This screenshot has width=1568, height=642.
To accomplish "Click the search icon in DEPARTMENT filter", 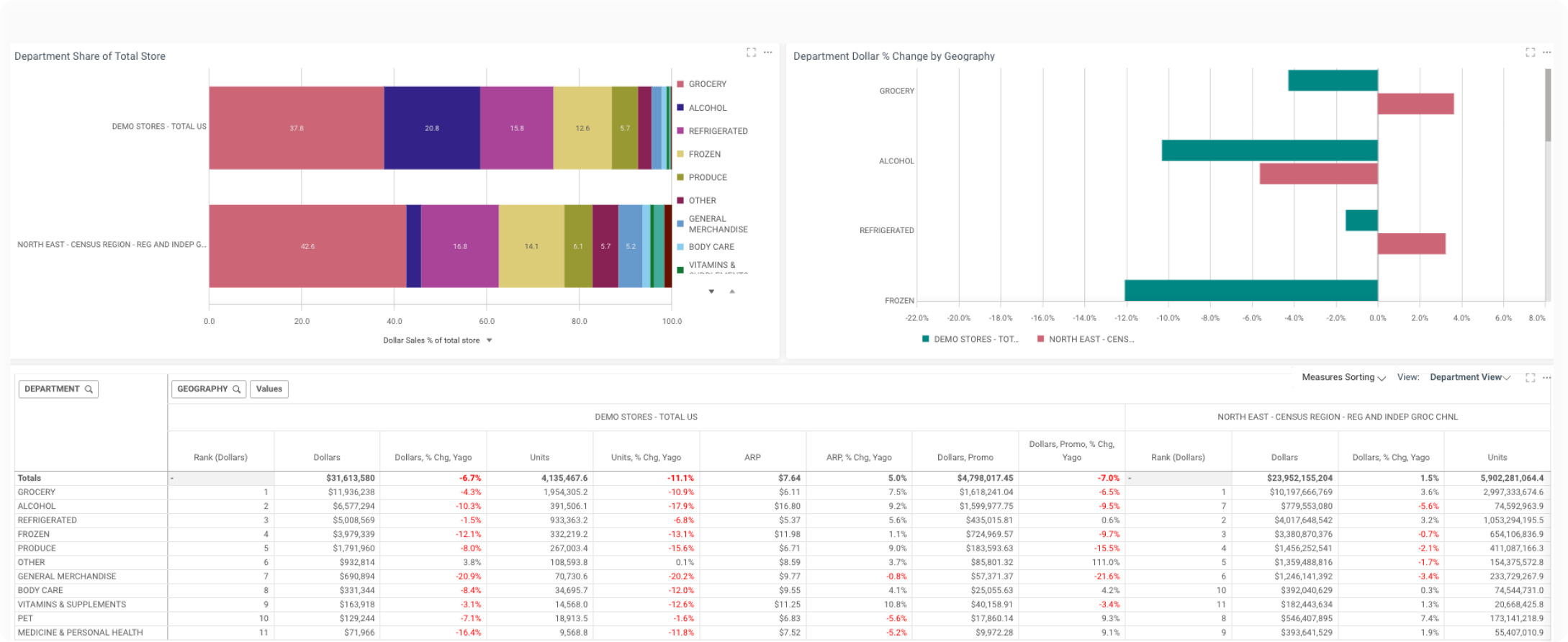I will pyautogui.click(x=89, y=389).
